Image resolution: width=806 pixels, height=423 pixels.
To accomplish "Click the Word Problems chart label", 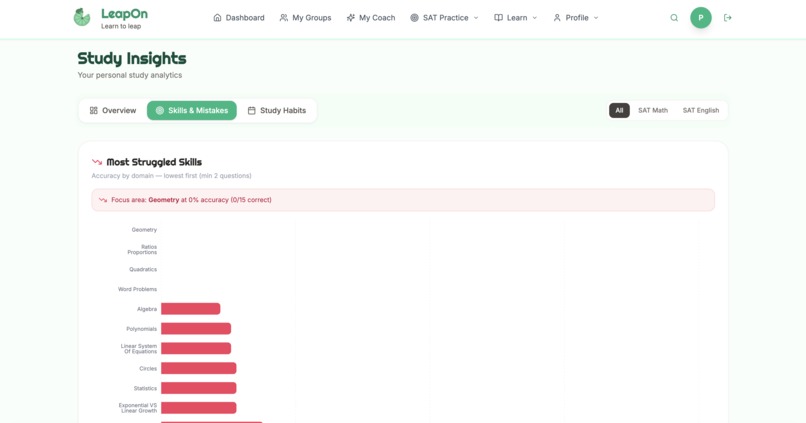I will pyautogui.click(x=137, y=289).
